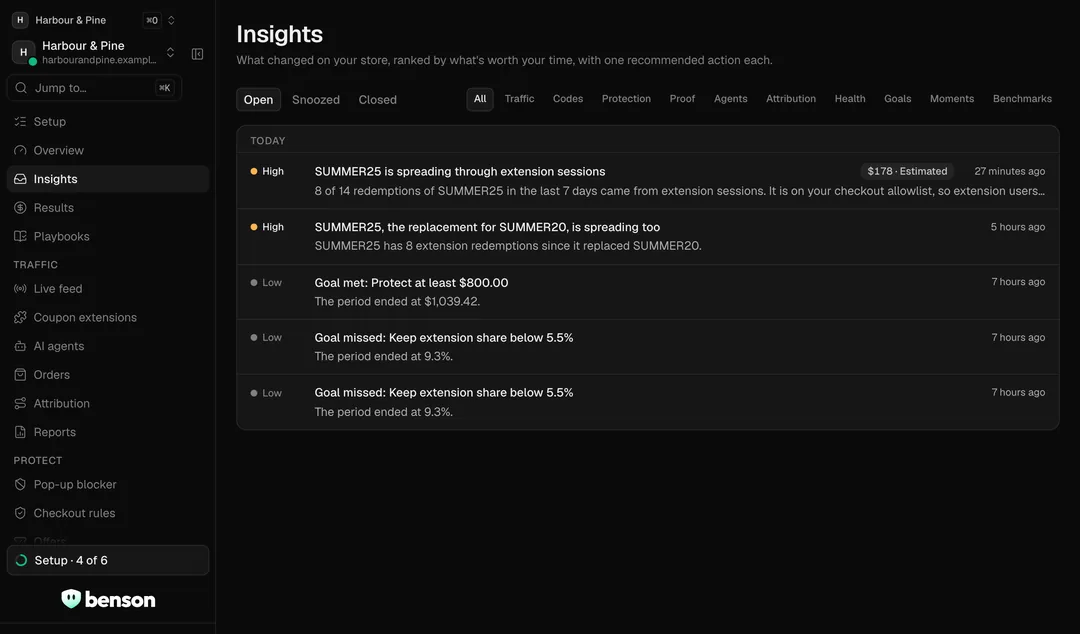Open Goal met: Protect at least $800.00
Viewport: 1080px width, 634px height.
pyautogui.click(x=647, y=292)
